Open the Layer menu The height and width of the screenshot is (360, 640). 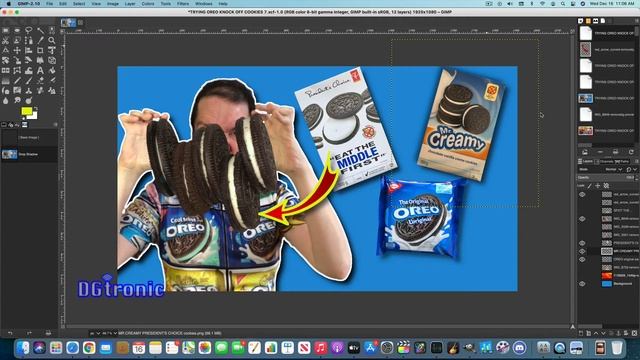[130, 3]
